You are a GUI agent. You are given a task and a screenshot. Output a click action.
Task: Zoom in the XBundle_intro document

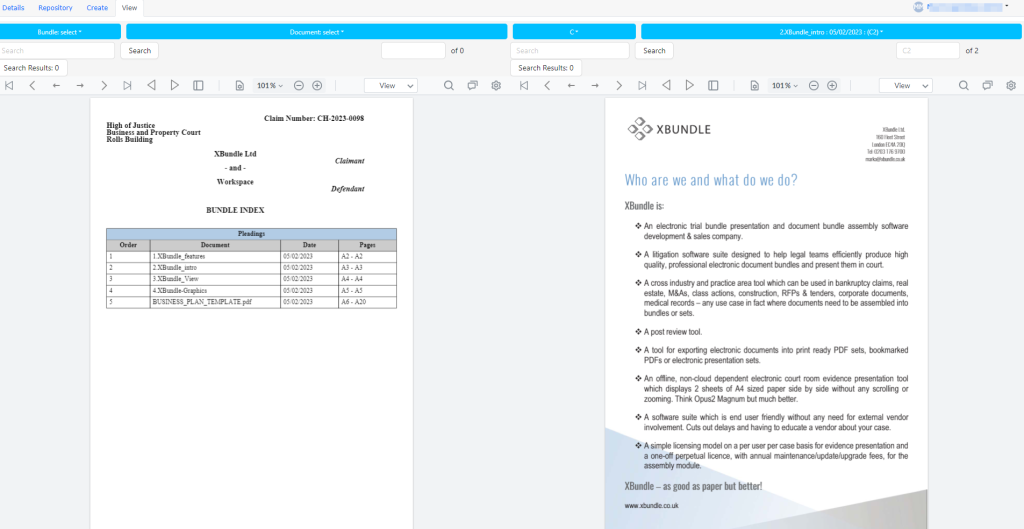tap(832, 86)
